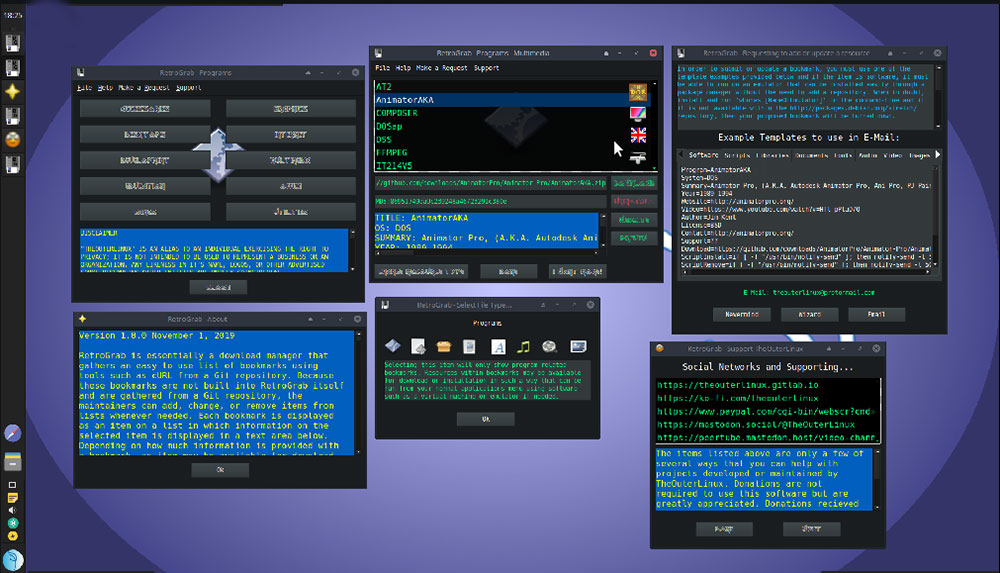Select DOSep in the Multimedia list

coord(501,126)
